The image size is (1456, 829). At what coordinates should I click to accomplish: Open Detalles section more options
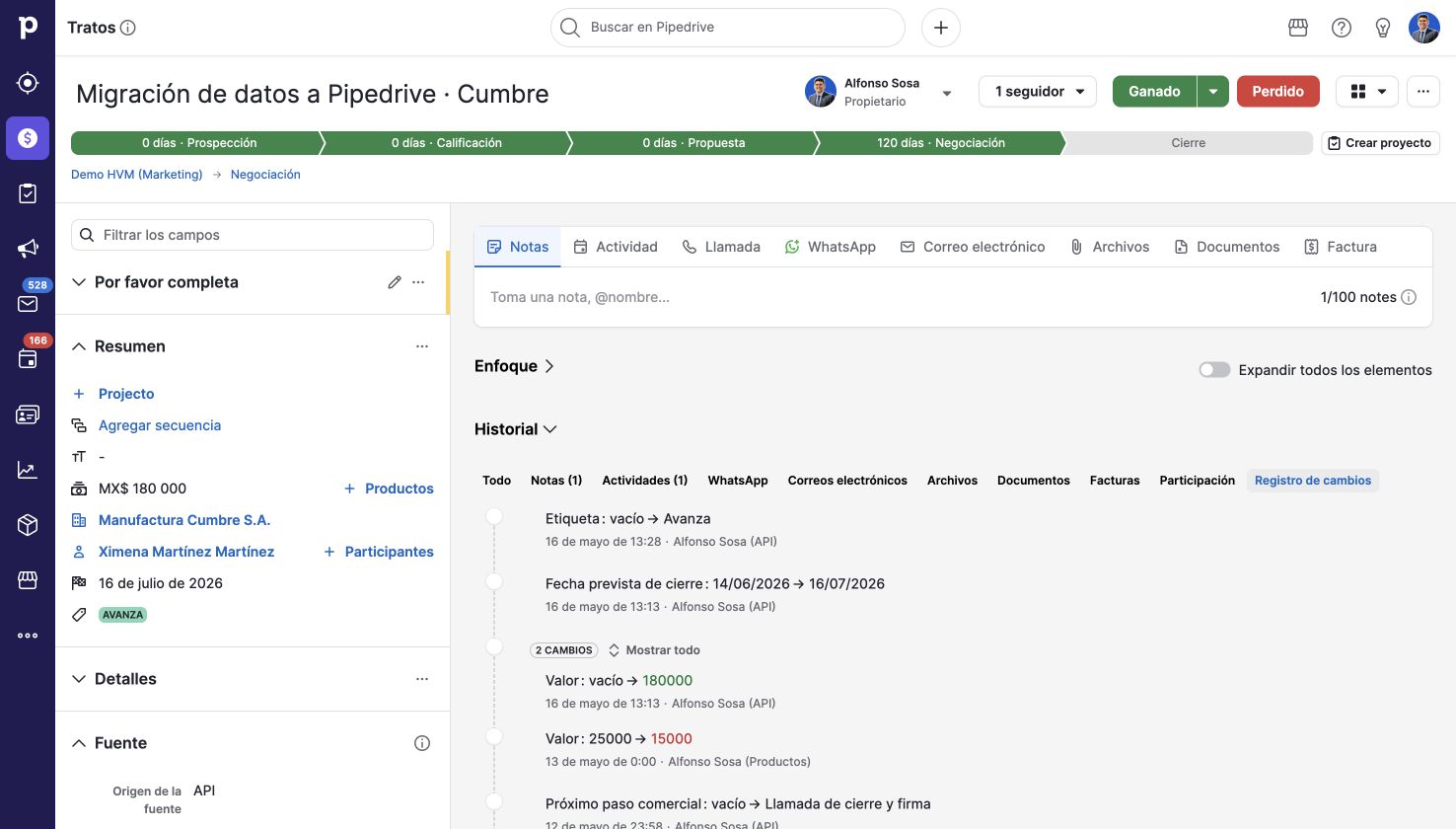(x=422, y=679)
